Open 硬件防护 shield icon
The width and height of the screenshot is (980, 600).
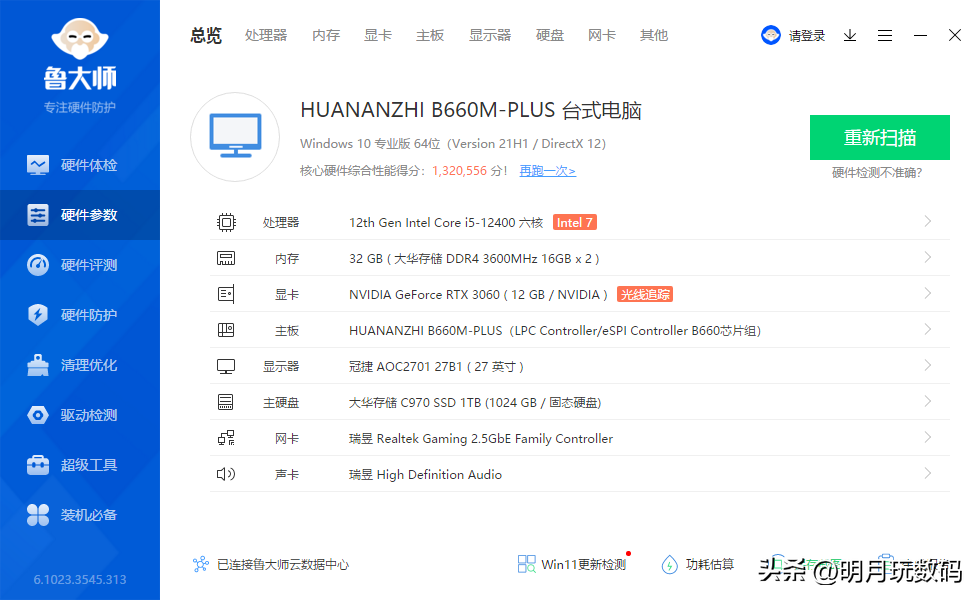pyautogui.click(x=38, y=314)
